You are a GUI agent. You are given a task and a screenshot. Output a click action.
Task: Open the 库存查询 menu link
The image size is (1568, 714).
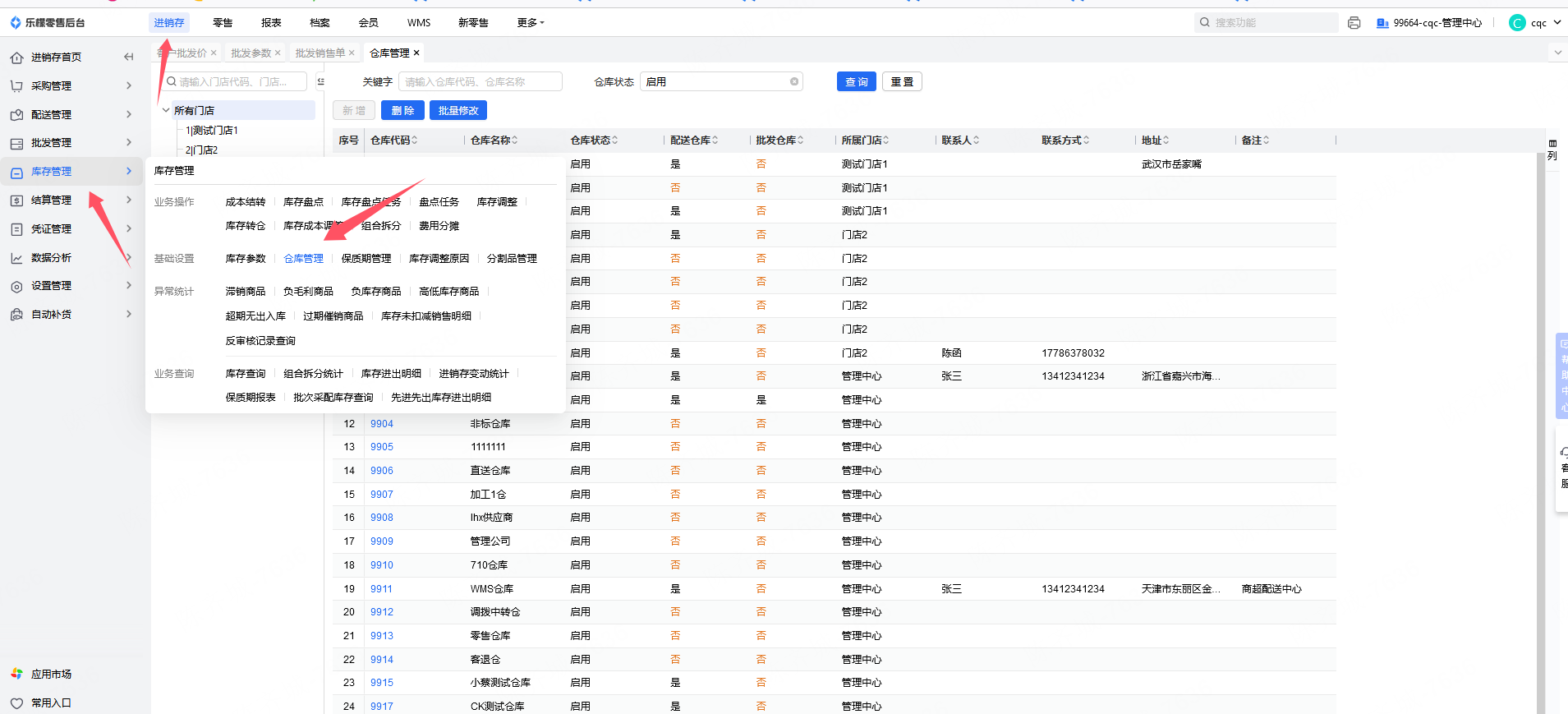tap(246, 374)
